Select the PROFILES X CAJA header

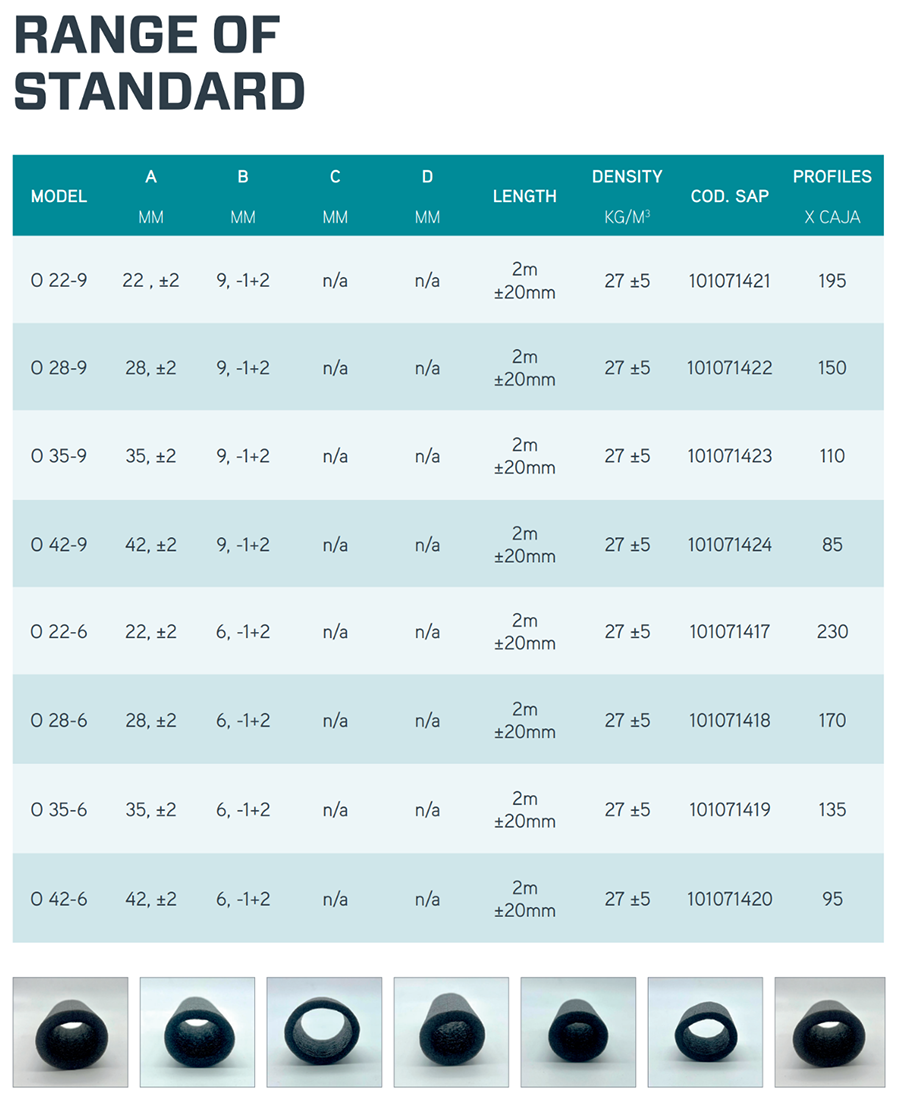pos(832,196)
